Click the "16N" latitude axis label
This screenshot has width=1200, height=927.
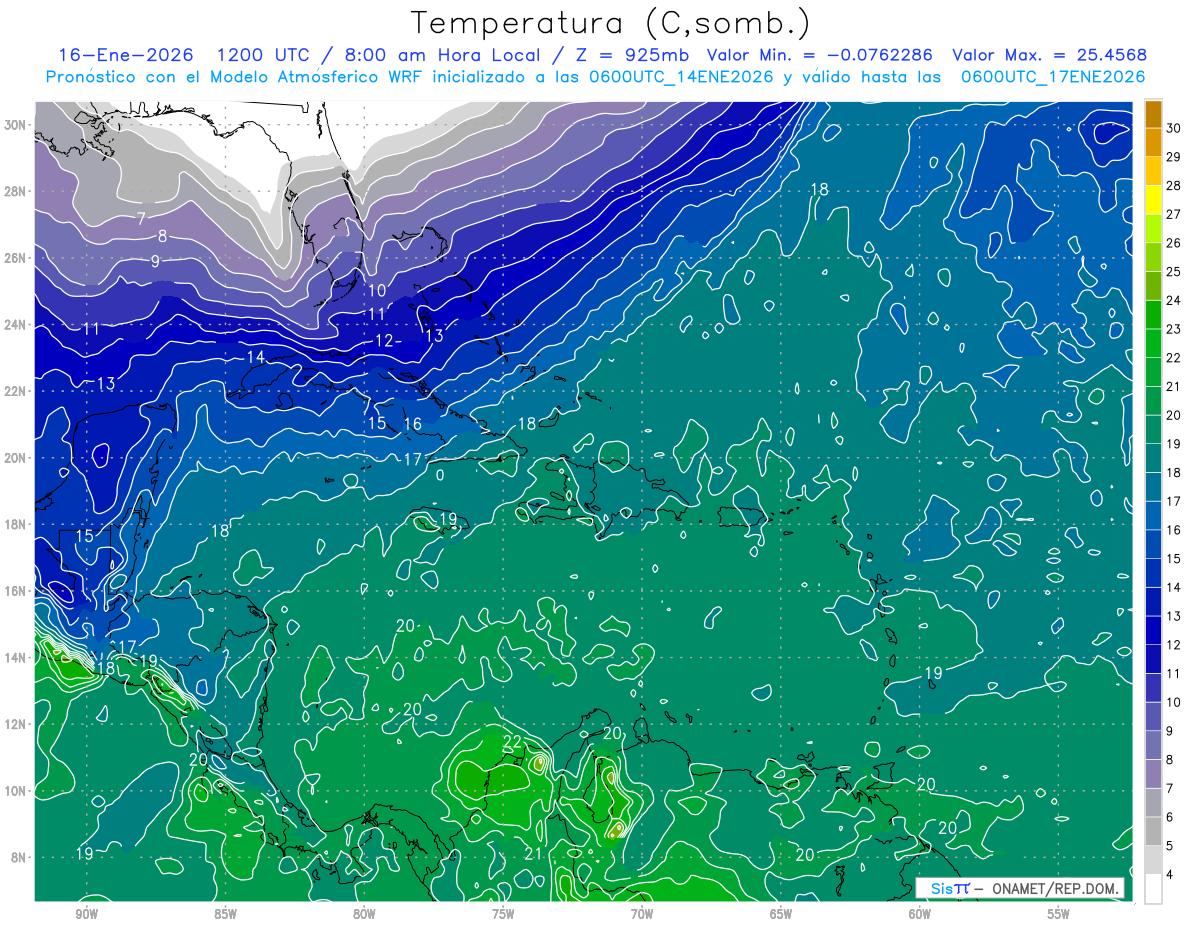pyautogui.click(x=17, y=591)
